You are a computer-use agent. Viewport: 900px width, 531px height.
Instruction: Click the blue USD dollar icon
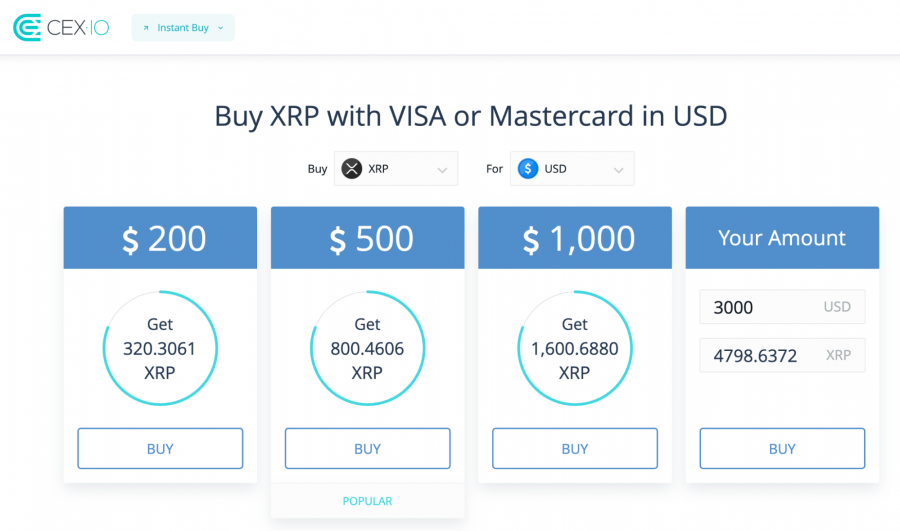pos(528,169)
